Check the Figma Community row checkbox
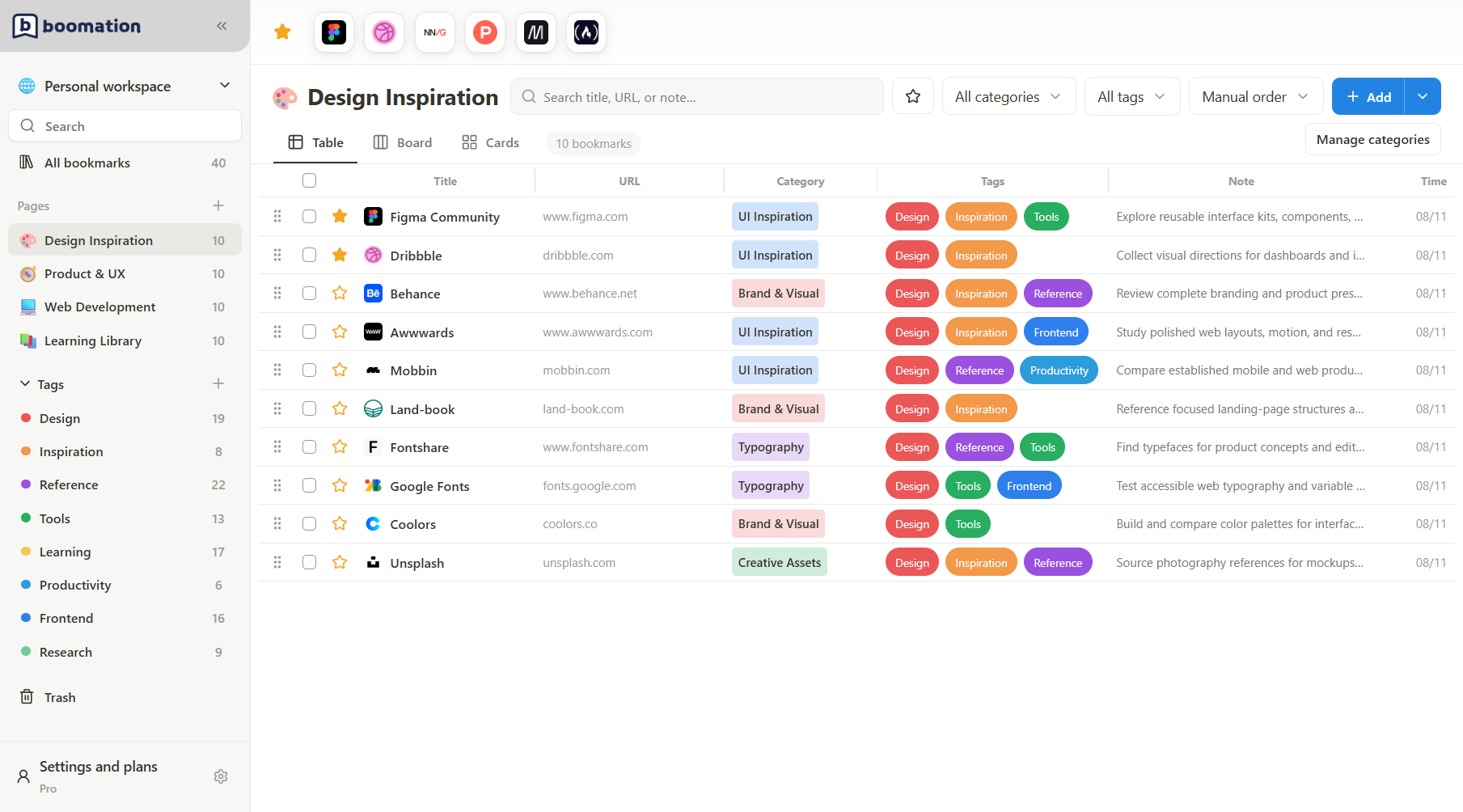The width and height of the screenshot is (1463, 812). pos(309,216)
